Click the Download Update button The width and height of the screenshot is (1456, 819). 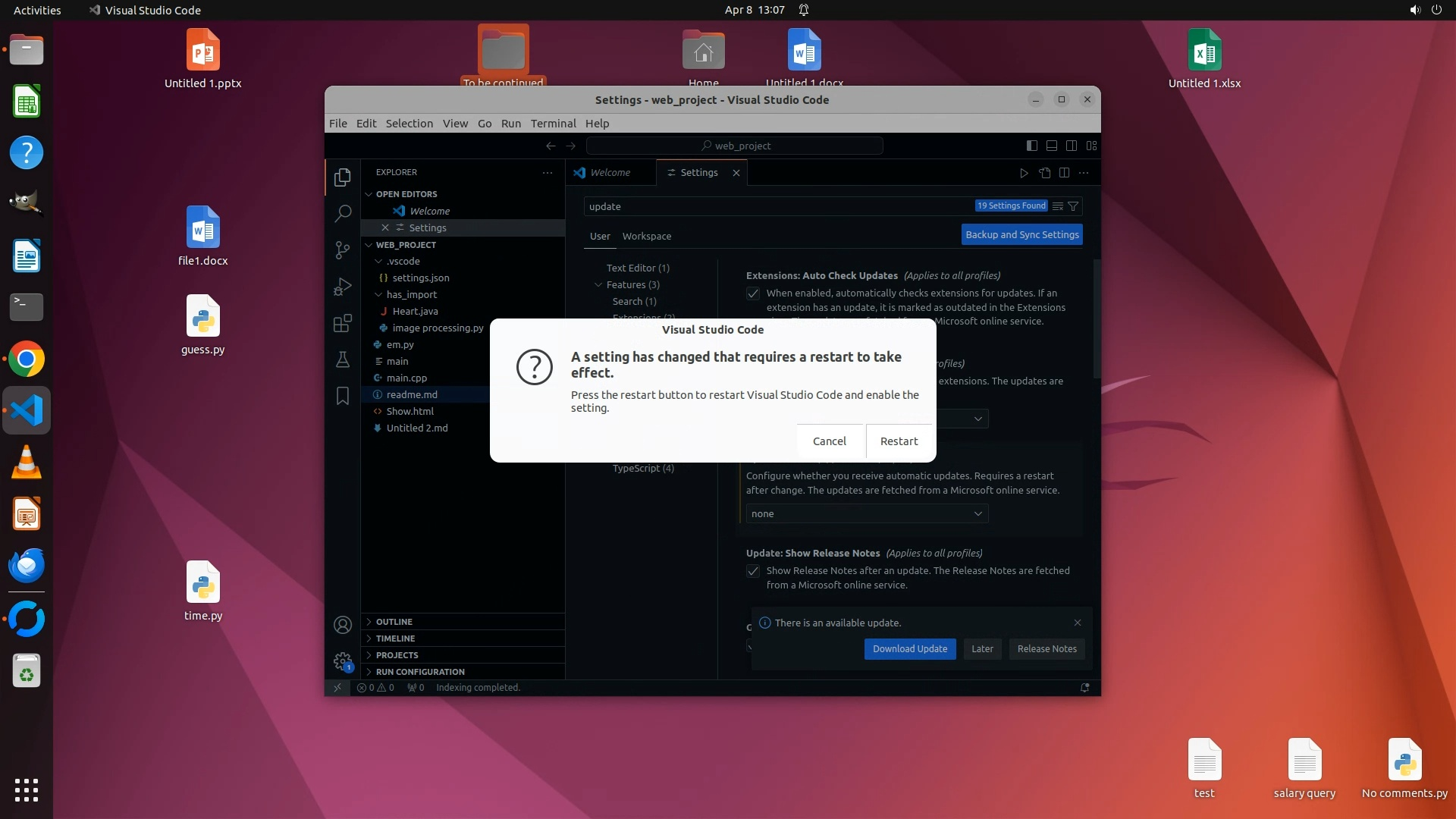tap(909, 649)
